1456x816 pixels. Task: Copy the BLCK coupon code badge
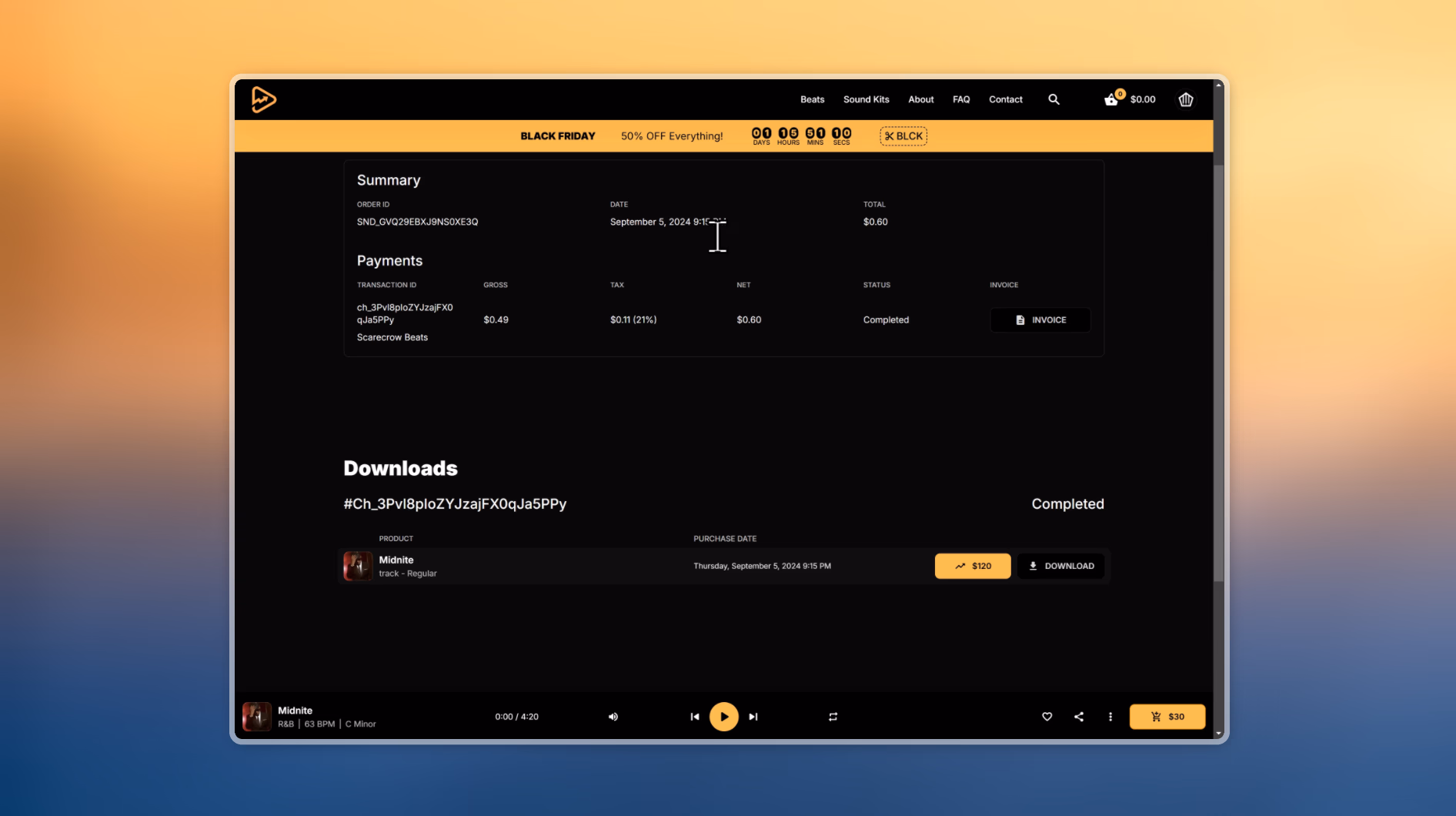(903, 136)
